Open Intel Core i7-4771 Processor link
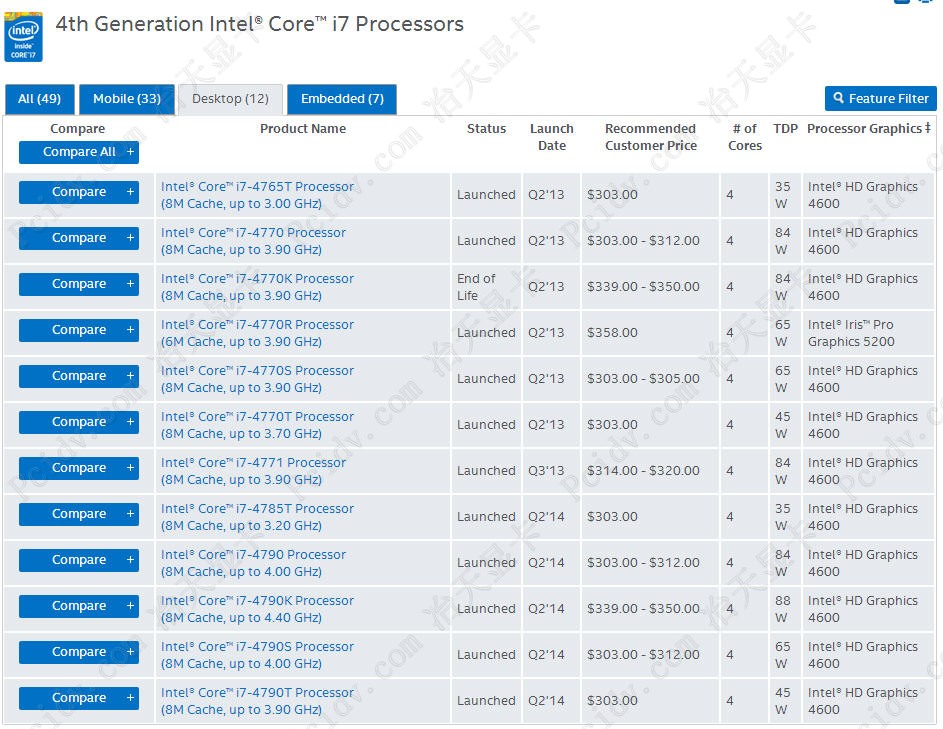This screenshot has height=729, width=943. (253, 472)
